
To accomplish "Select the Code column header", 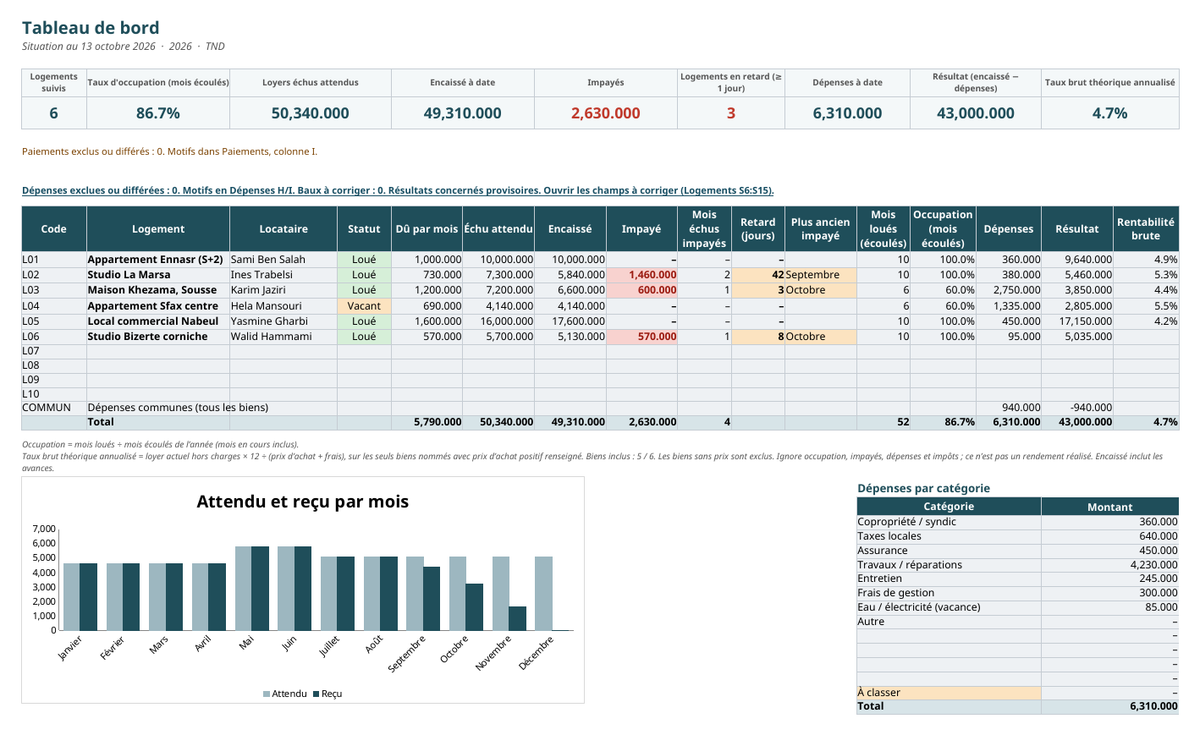I will click(x=54, y=229).
